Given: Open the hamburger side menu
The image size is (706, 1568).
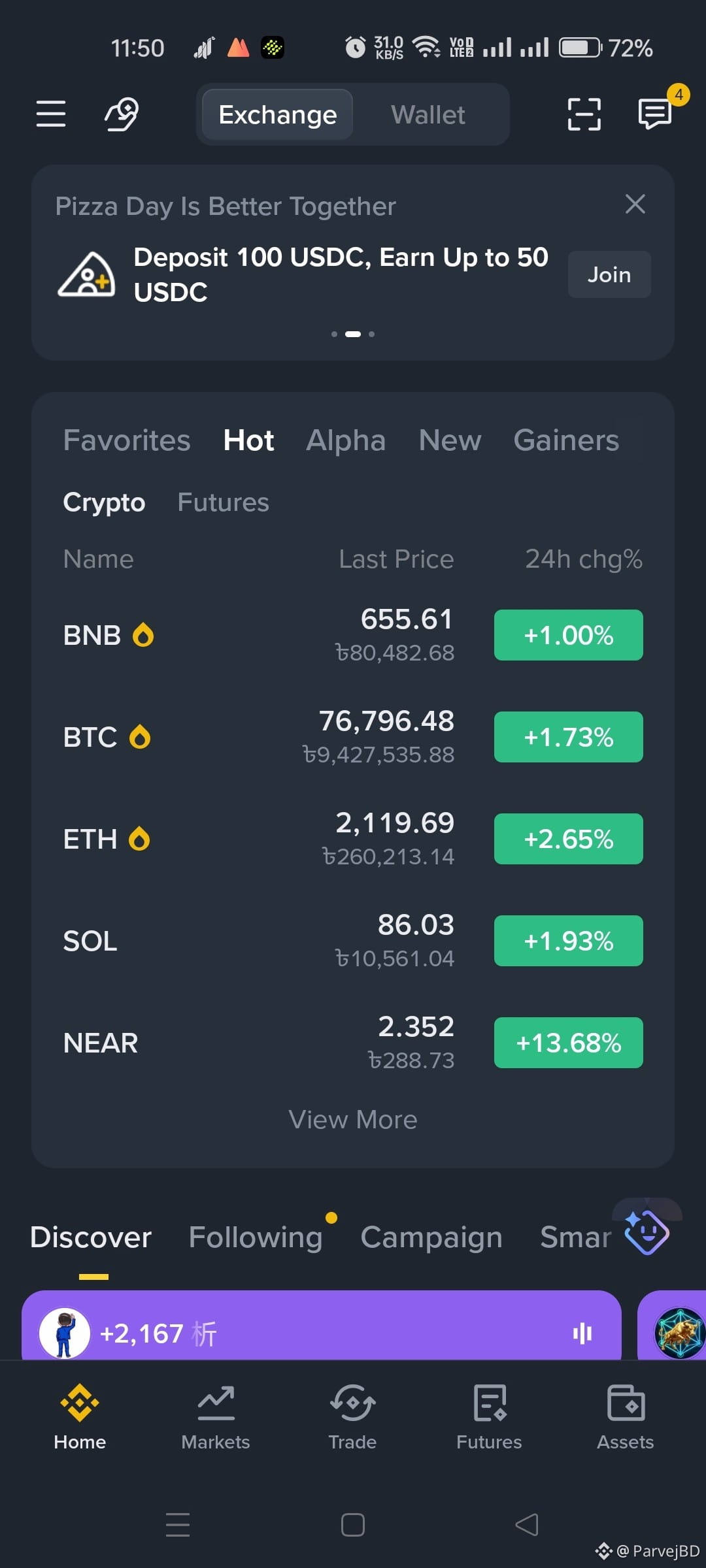Looking at the screenshot, I should pyautogui.click(x=51, y=114).
